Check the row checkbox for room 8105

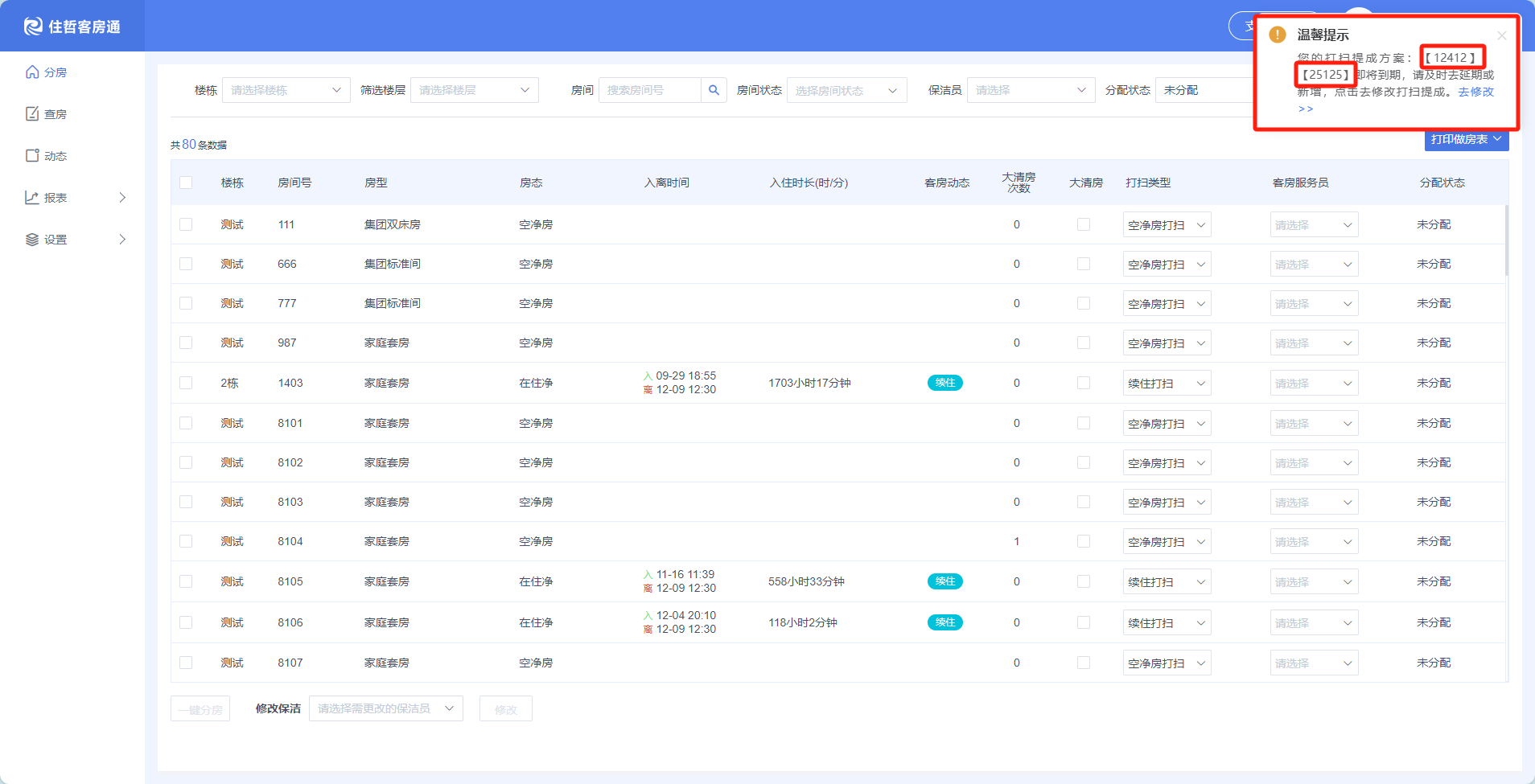pos(186,581)
